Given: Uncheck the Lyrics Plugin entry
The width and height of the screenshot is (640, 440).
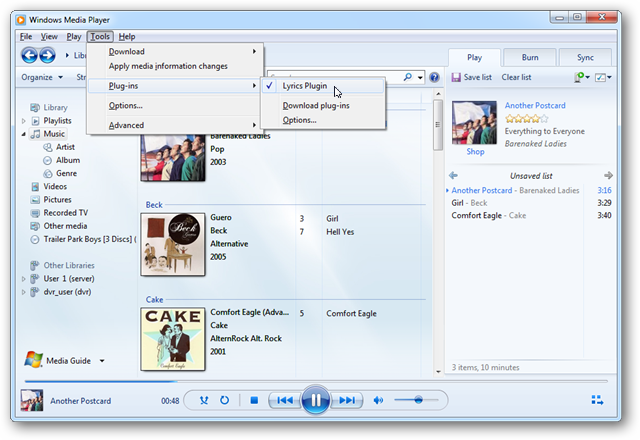Looking at the screenshot, I should click(x=323, y=86).
